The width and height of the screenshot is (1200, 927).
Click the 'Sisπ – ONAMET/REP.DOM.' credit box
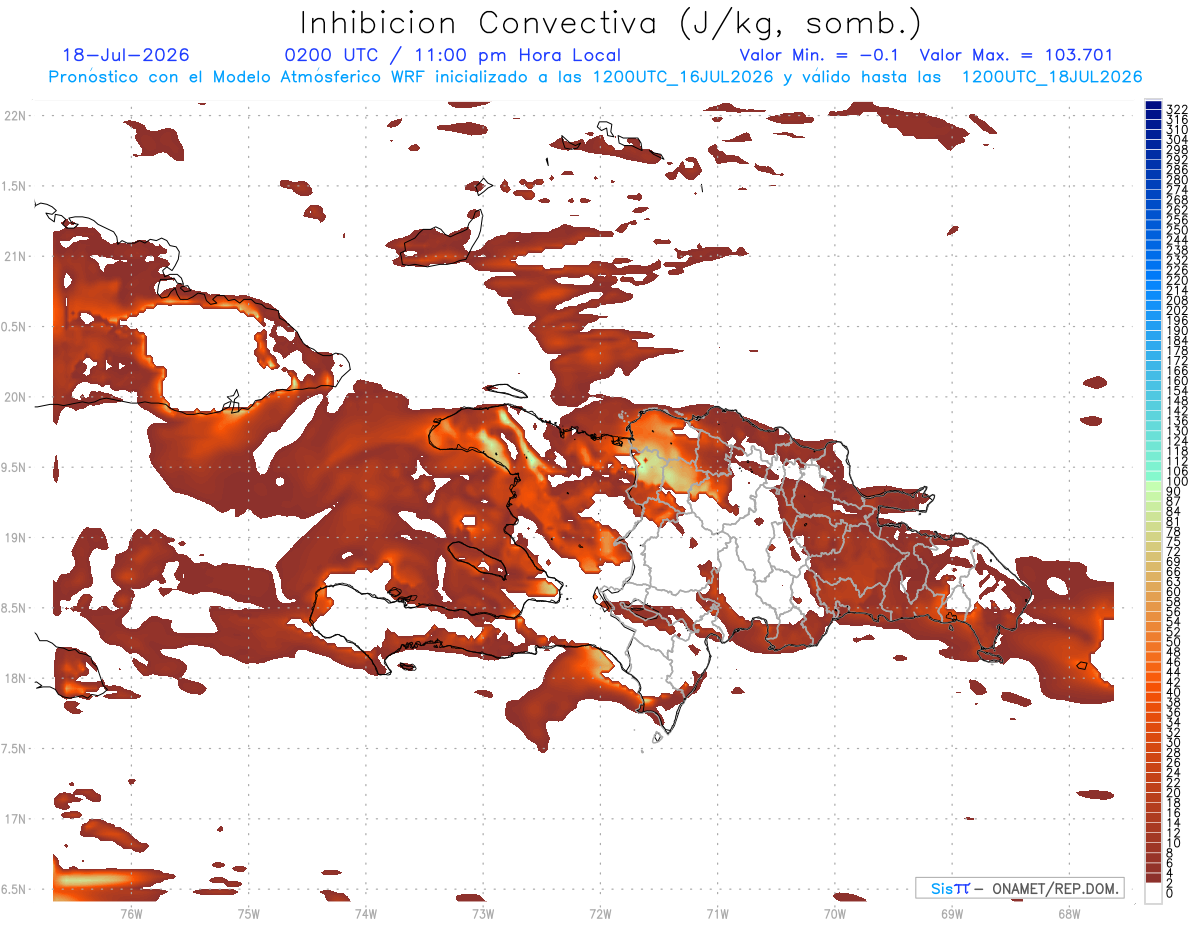click(1020, 888)
